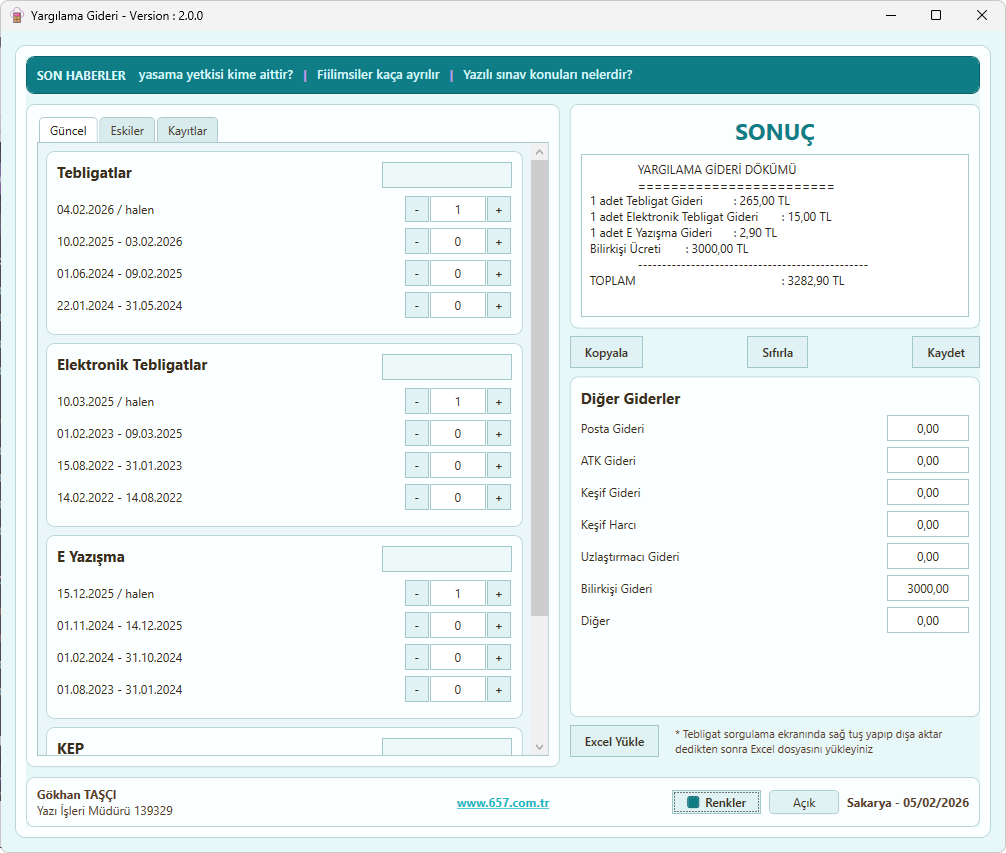Click the app icon in title bar
Viewport: 1006px width, 853px height.
coord(17,15)
